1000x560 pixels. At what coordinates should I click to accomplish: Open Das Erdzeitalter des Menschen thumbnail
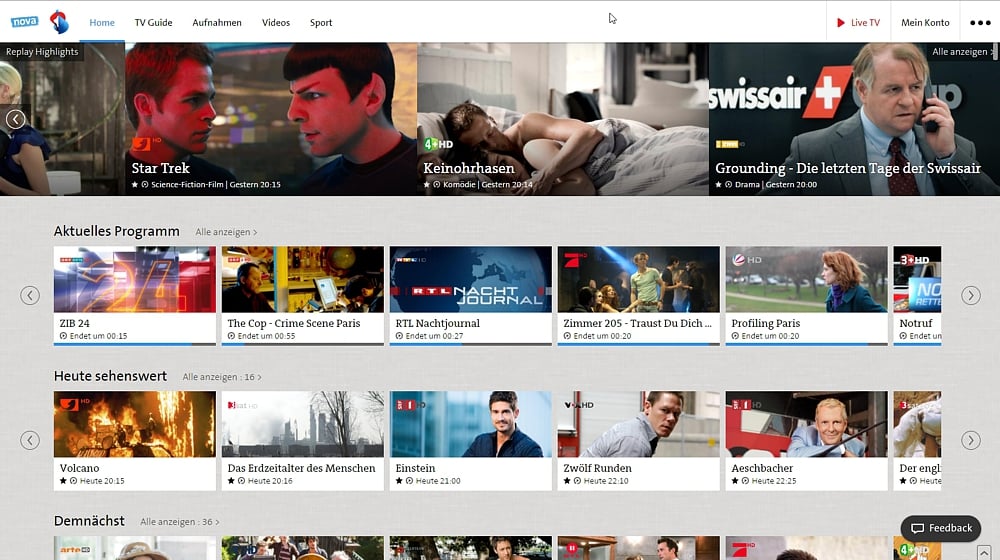tap(303, 424)
